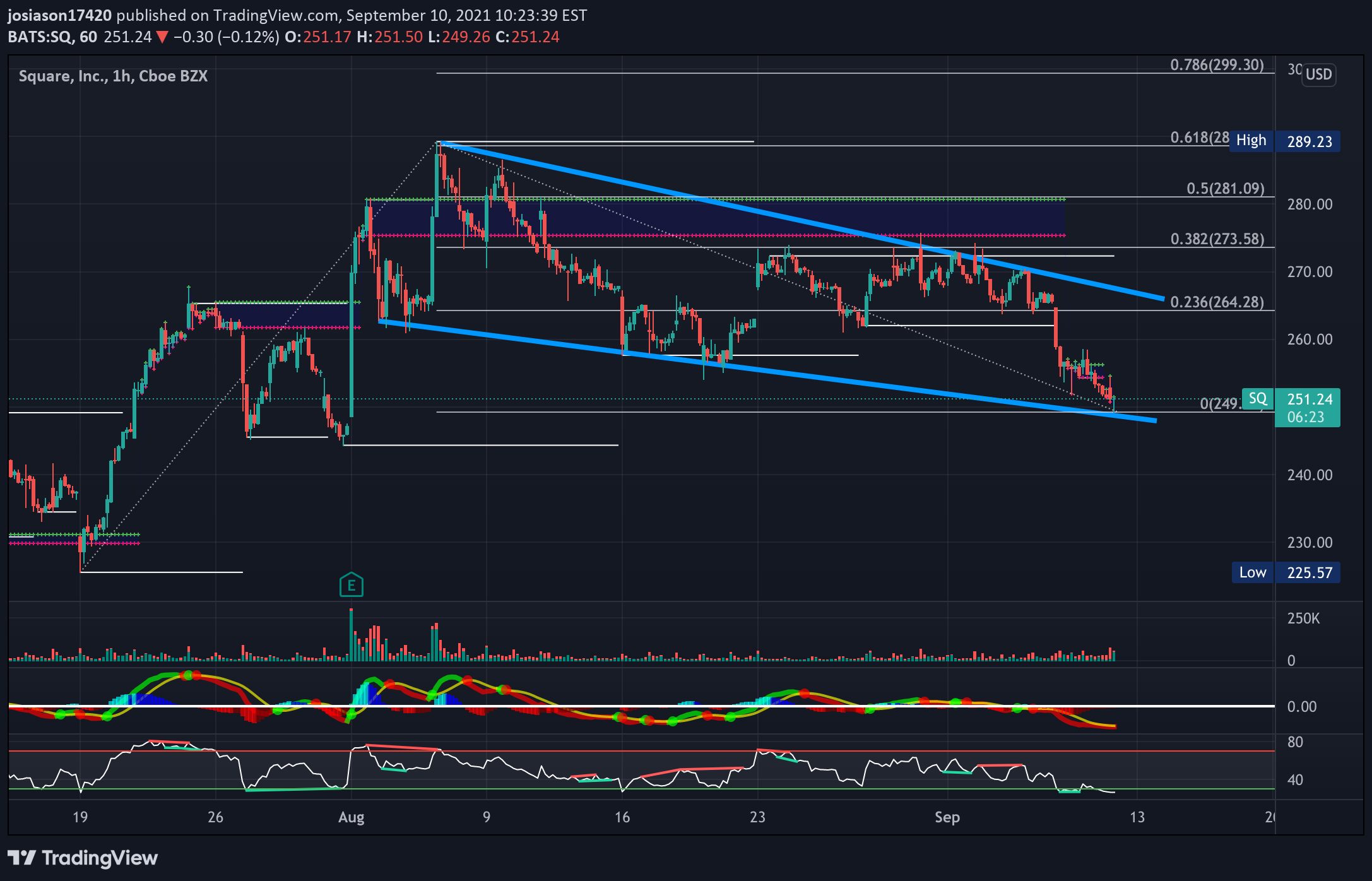Click the josiason17420 author name
The image size is (1372, 881).
pos(60,15)
